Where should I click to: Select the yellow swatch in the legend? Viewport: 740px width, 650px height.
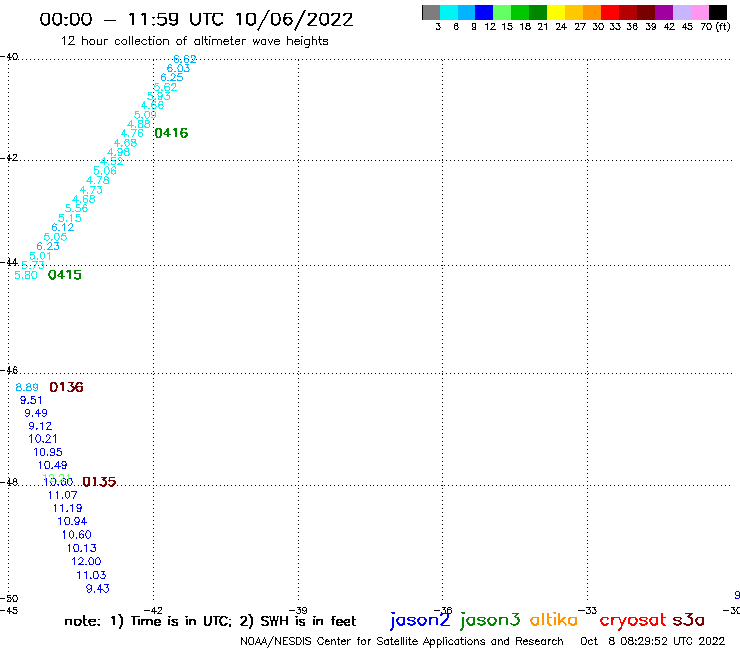coord(556,12)
